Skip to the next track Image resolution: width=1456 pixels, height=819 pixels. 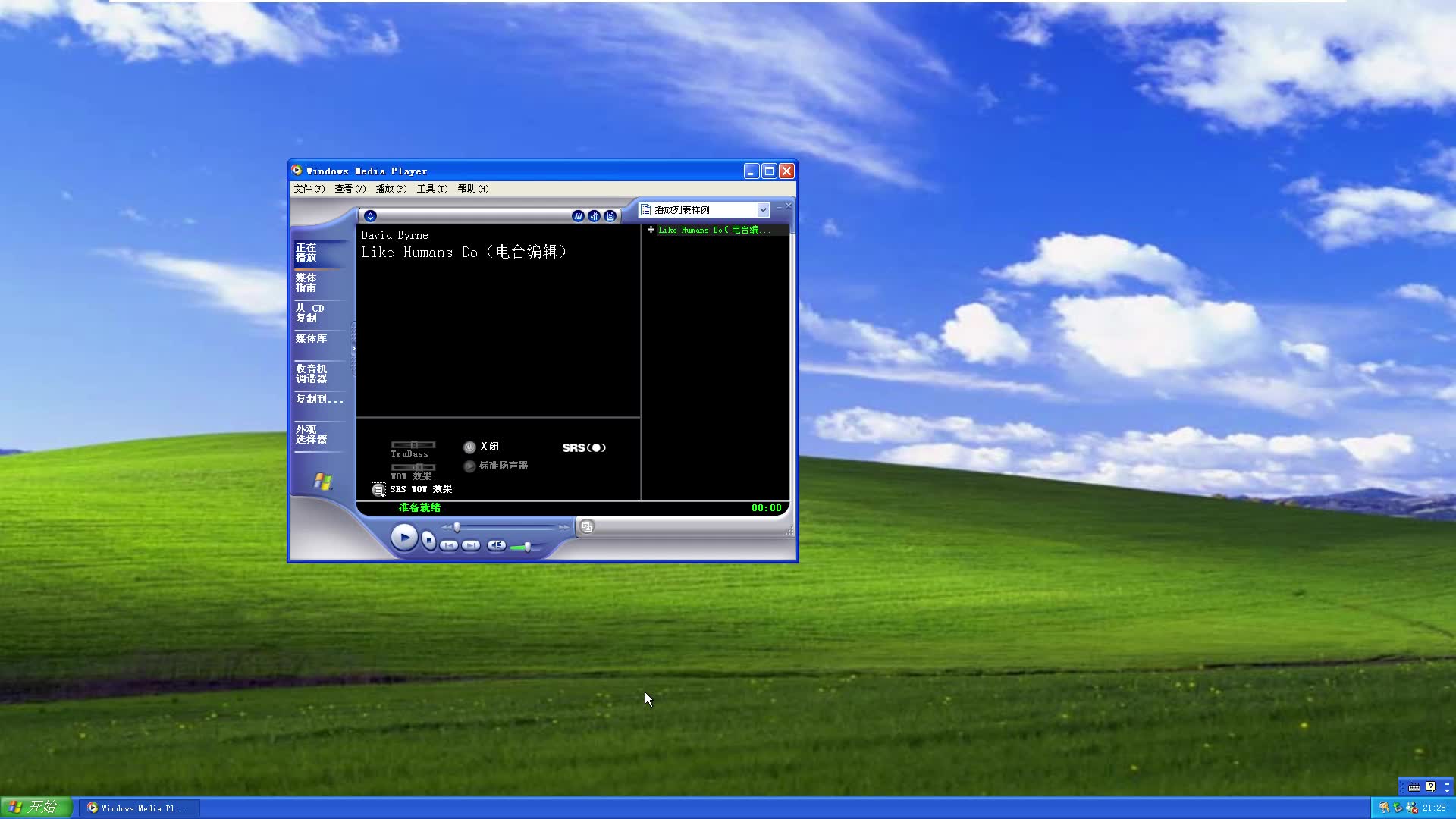[471, 545]
